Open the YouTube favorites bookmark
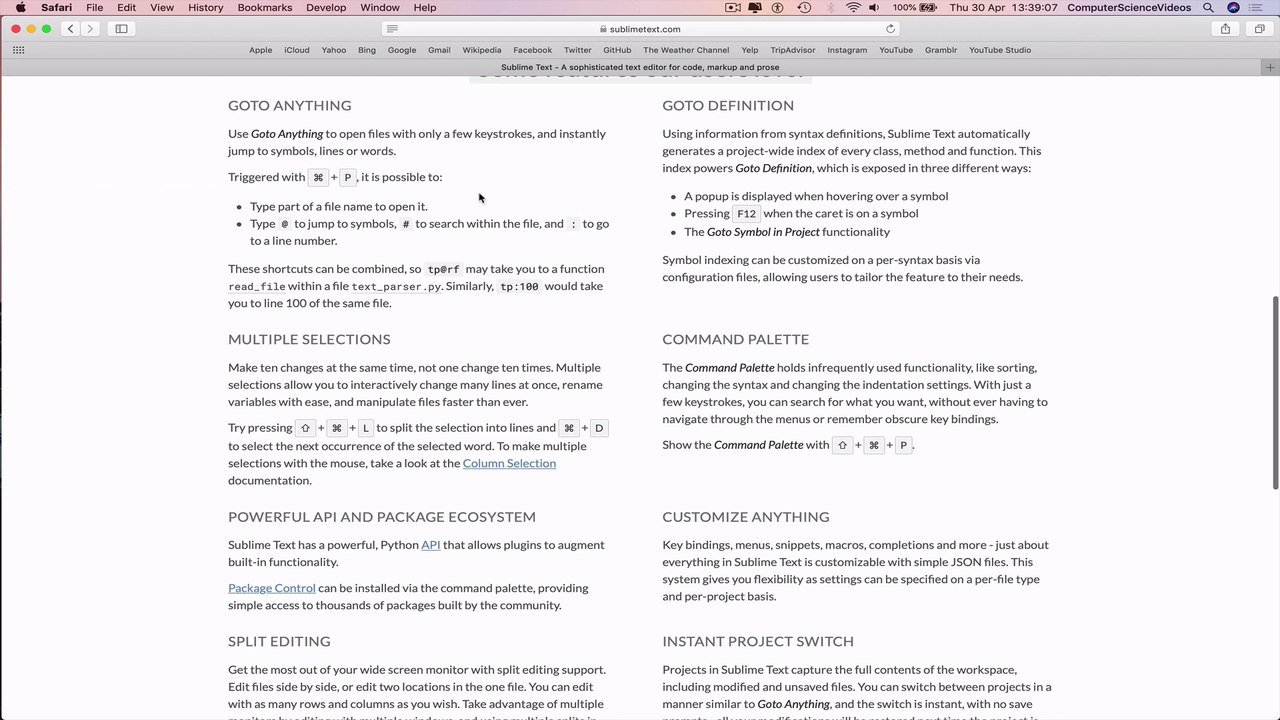 [896, 50]
